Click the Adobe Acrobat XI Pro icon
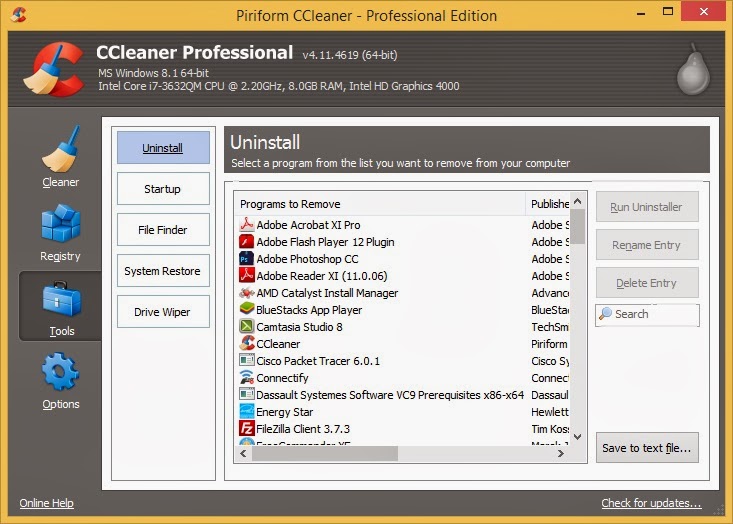This screenshot has height=524, width=733. 246,224
